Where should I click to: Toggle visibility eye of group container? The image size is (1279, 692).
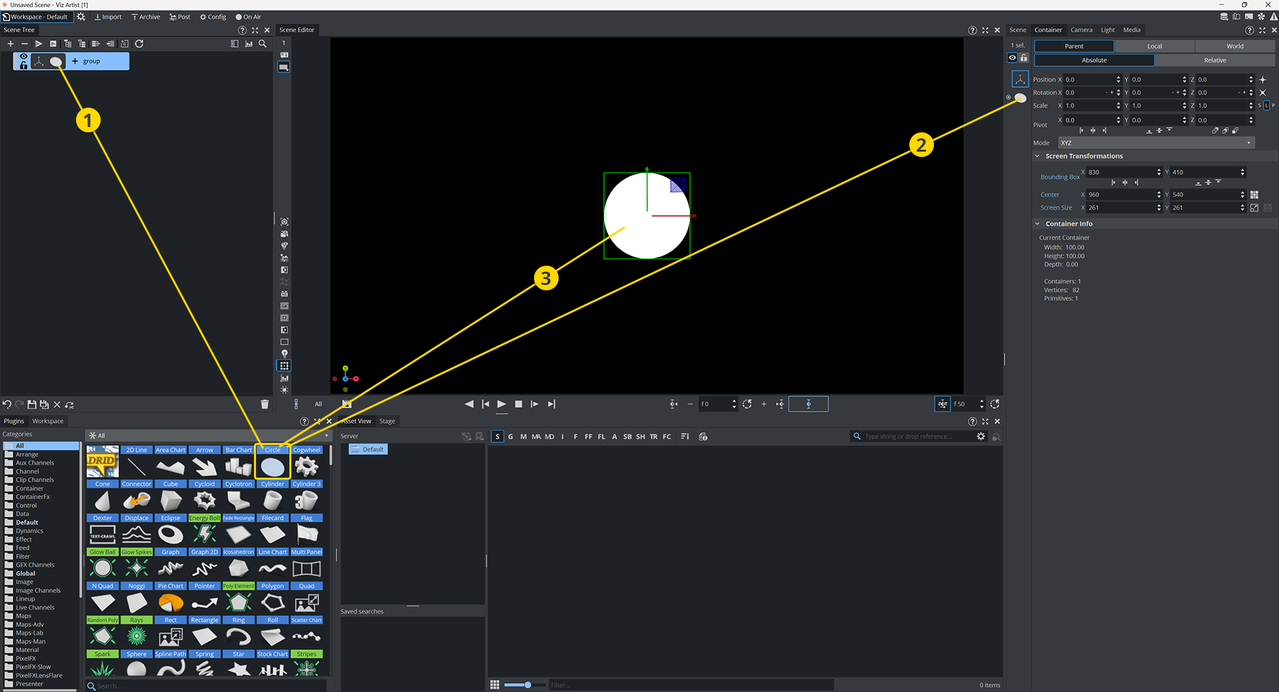point(24,56)
